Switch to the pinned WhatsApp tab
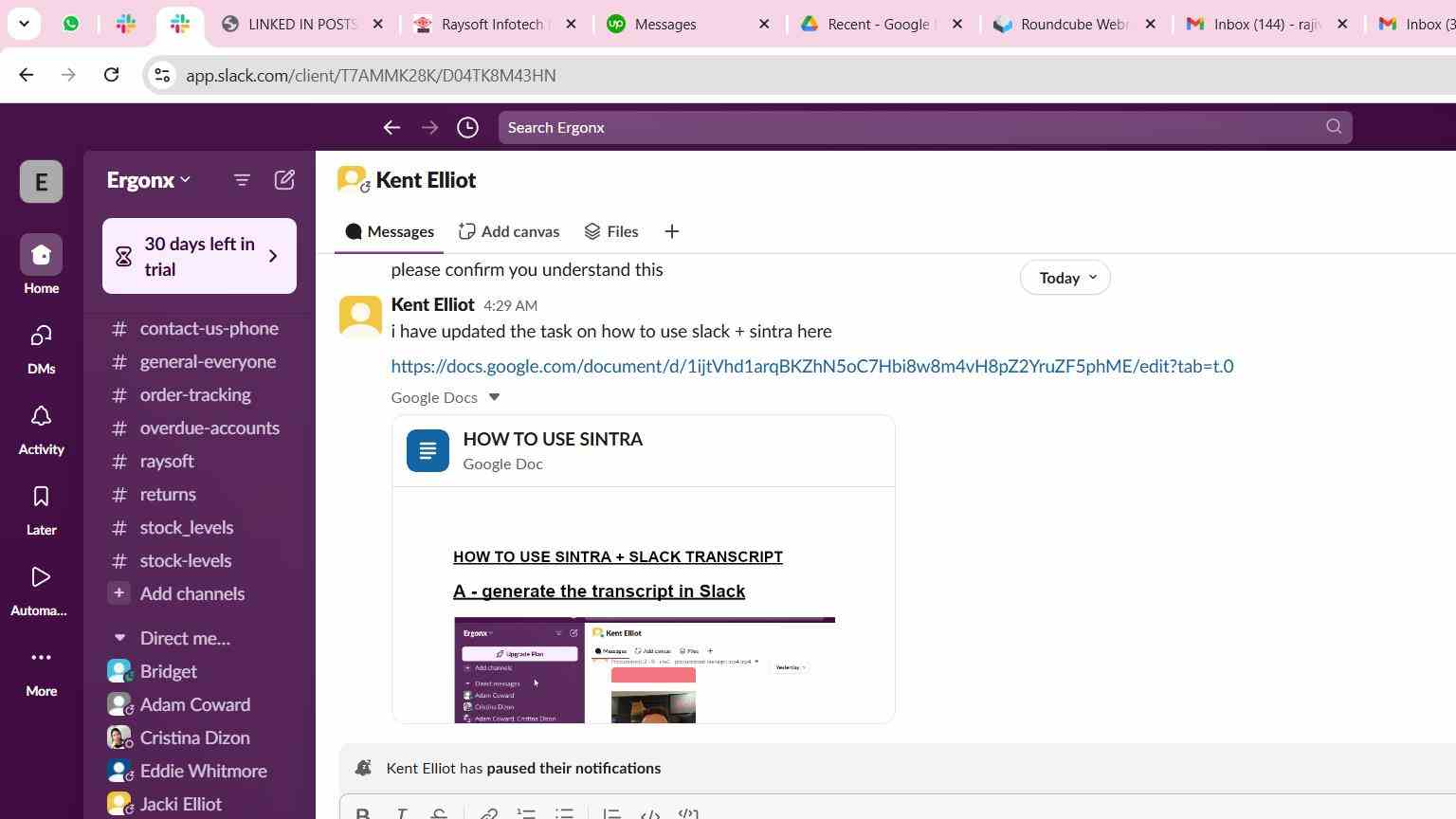 (71, 24)
